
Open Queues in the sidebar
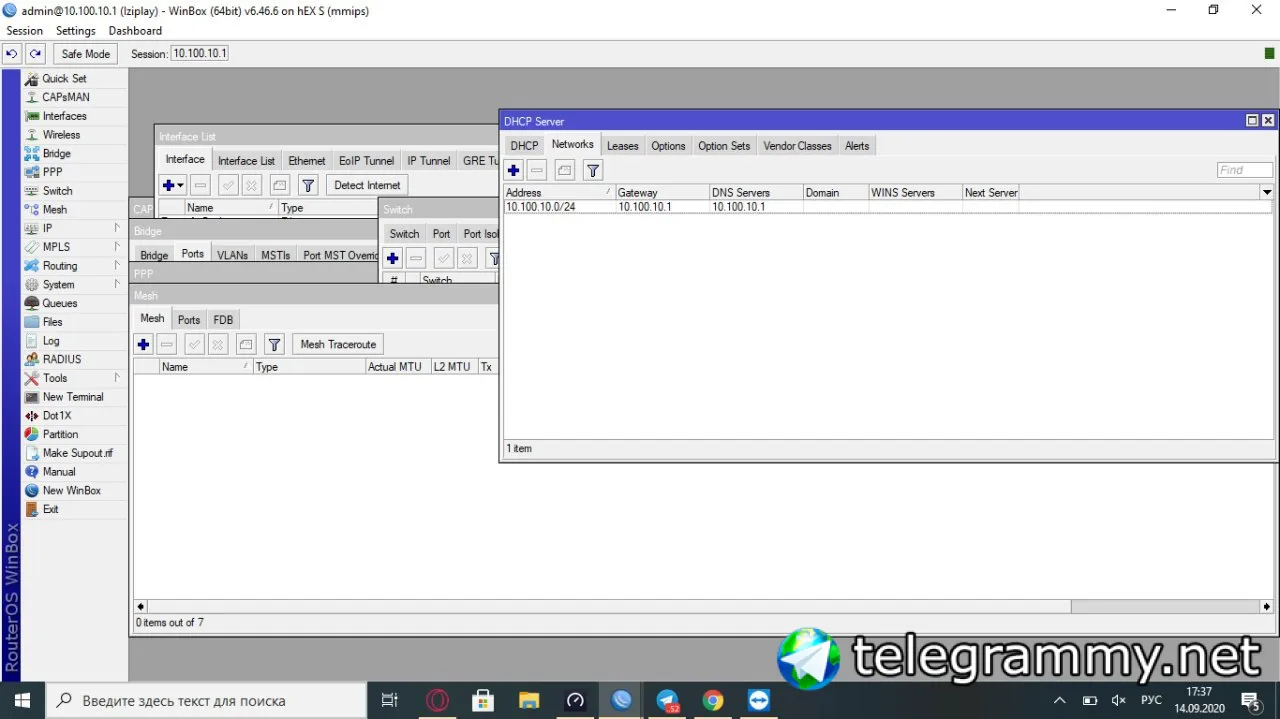point(59,303)
